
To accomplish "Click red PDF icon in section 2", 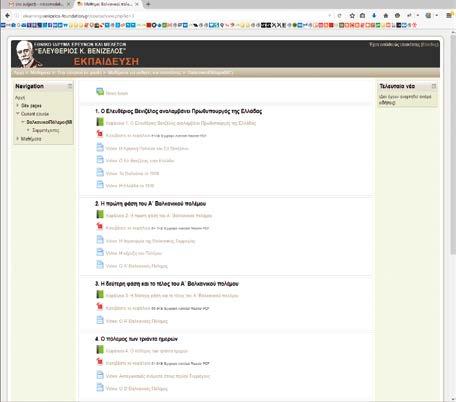I will [x=100, y=227].
